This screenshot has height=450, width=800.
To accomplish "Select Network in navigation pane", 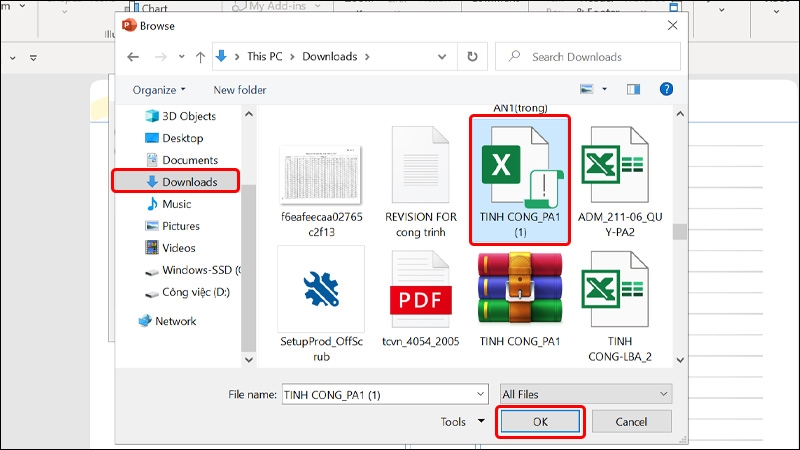I will pyautogui.click(x=167, y=321).
